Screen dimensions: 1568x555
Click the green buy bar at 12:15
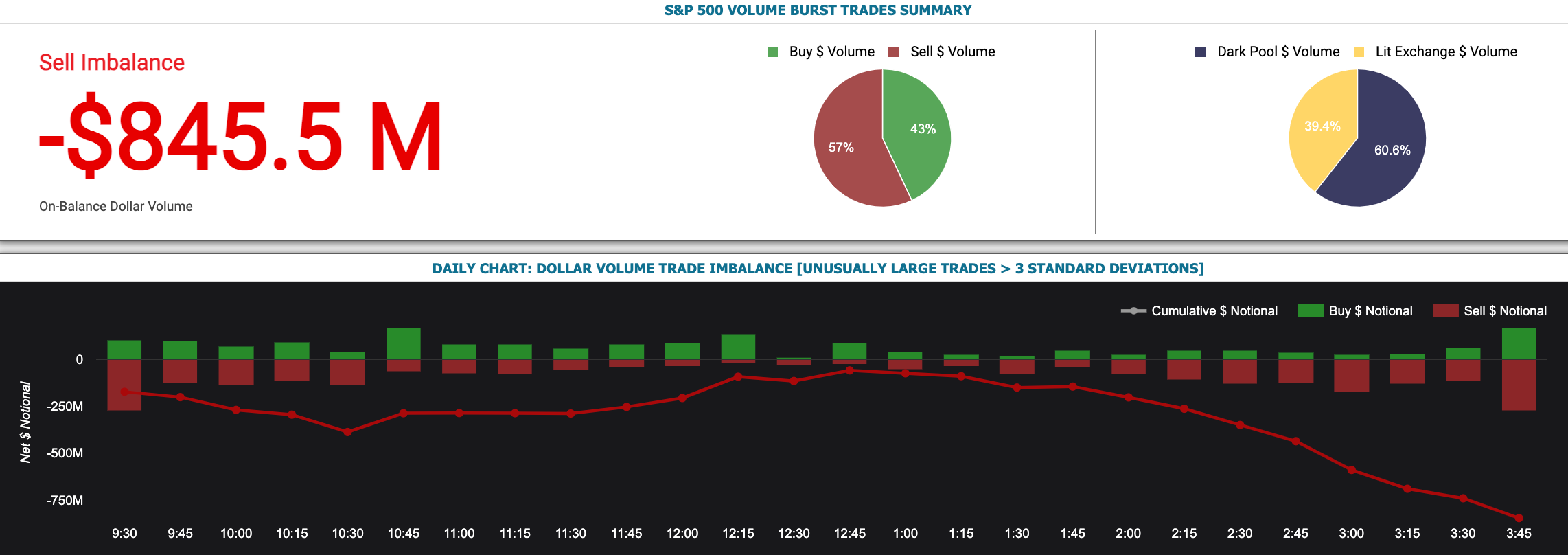click(x=738, y=347)
